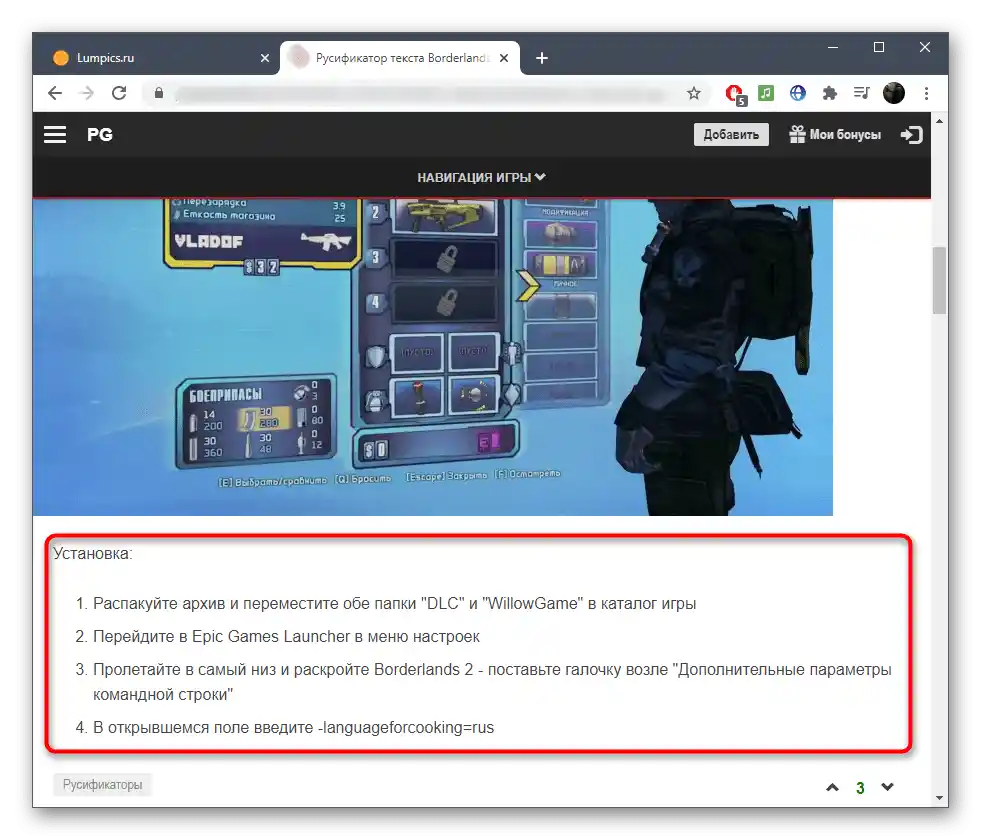Viewport: 981px width, 840px height.
Task: Upvote with the up chevron
Action: (x=832, y=787)
